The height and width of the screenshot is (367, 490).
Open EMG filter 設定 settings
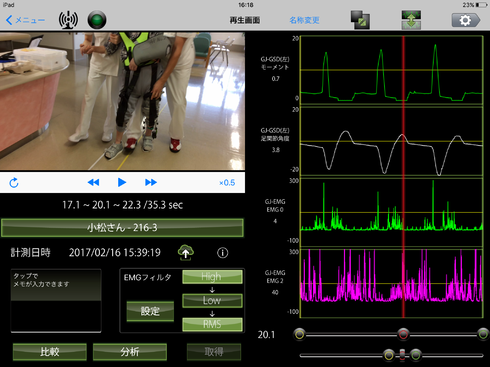coord(150,311)
